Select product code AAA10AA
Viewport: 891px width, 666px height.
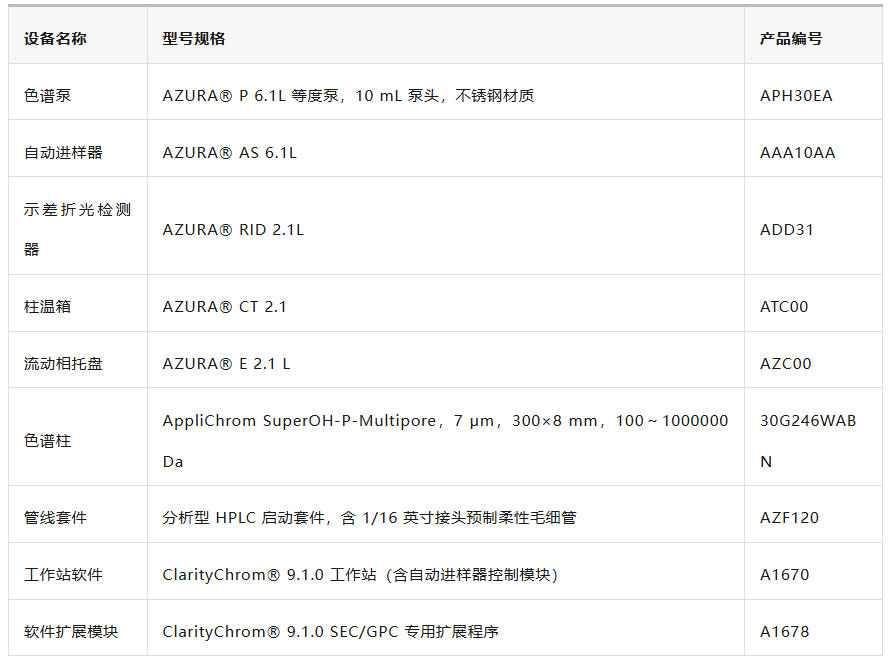click(813, 149)
